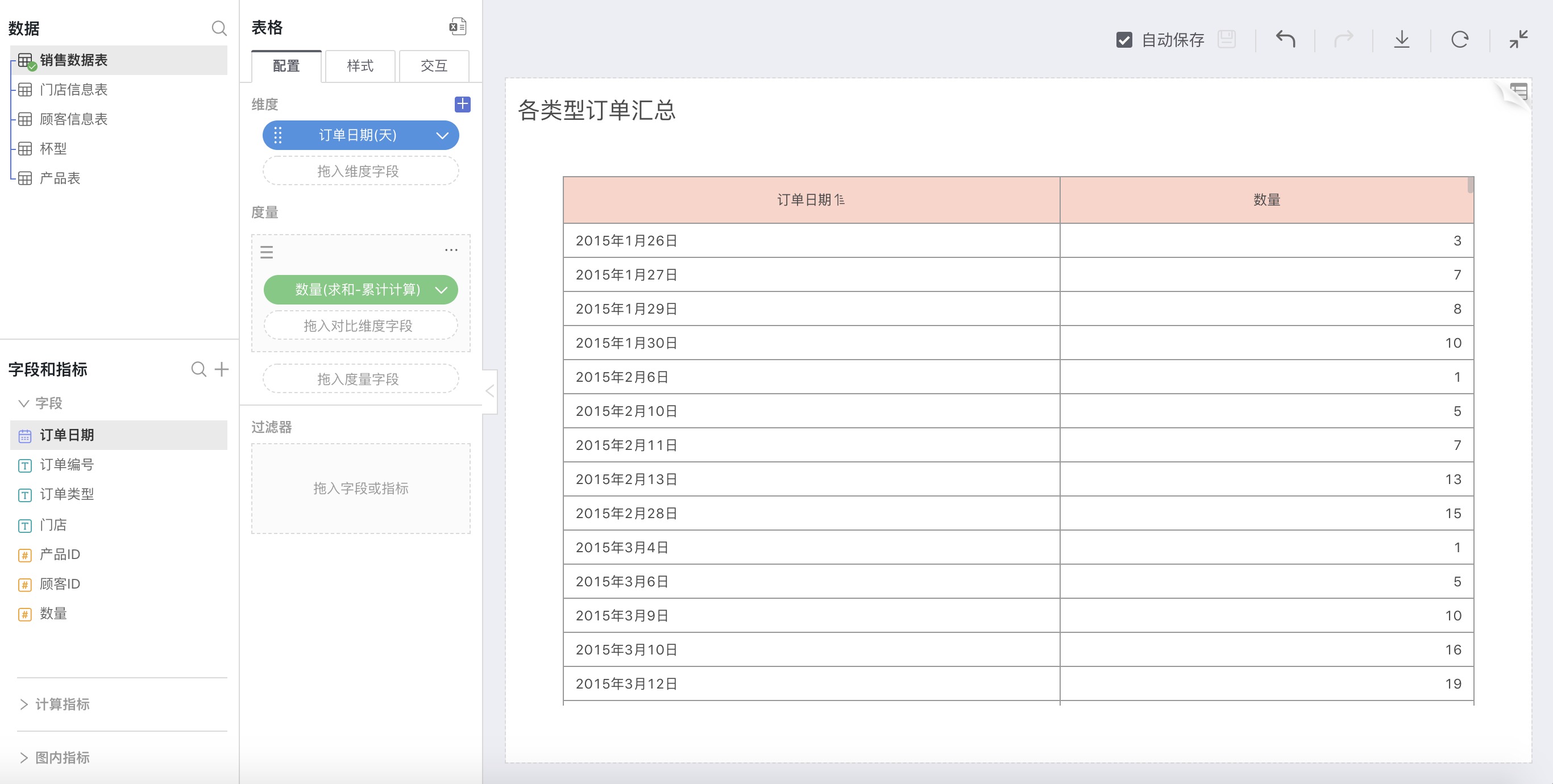Image resolution: width=1553 pixels, height=784 pixels.
Task: Open dropdown arrow of 订单日期(天) dimension
Action: (x=442, y=136)
